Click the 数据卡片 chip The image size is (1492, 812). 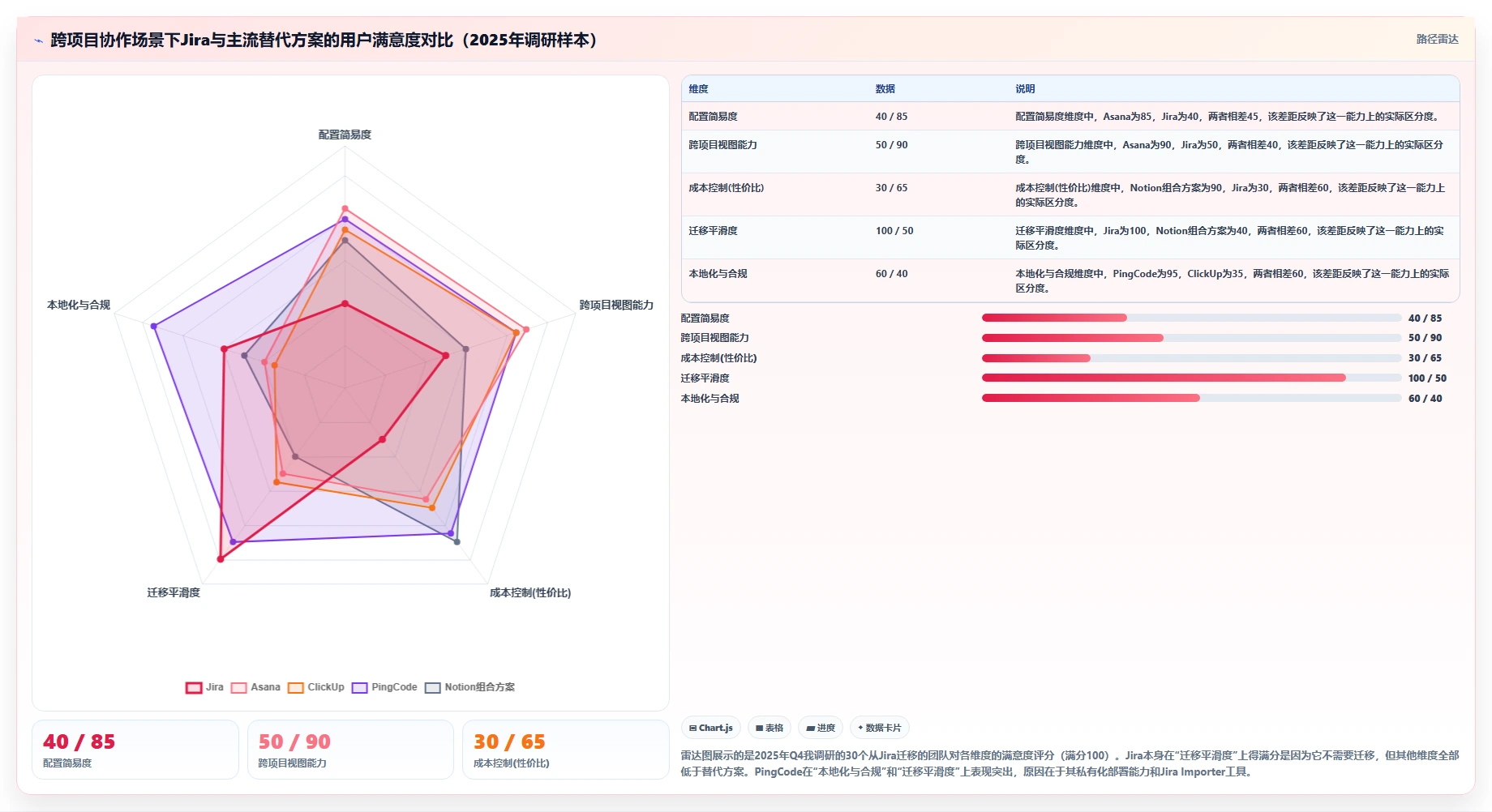(880, 728)
